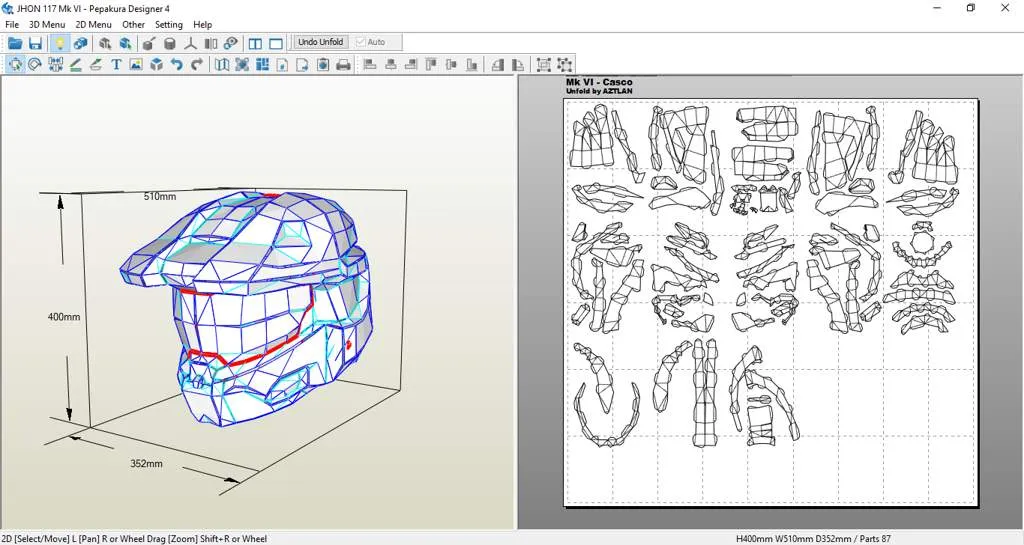The width and height of the screenshot is (1024, 545).
Task: Click the Print icon in toolbar
Action: pyautogui.click(x=343, y=65)
